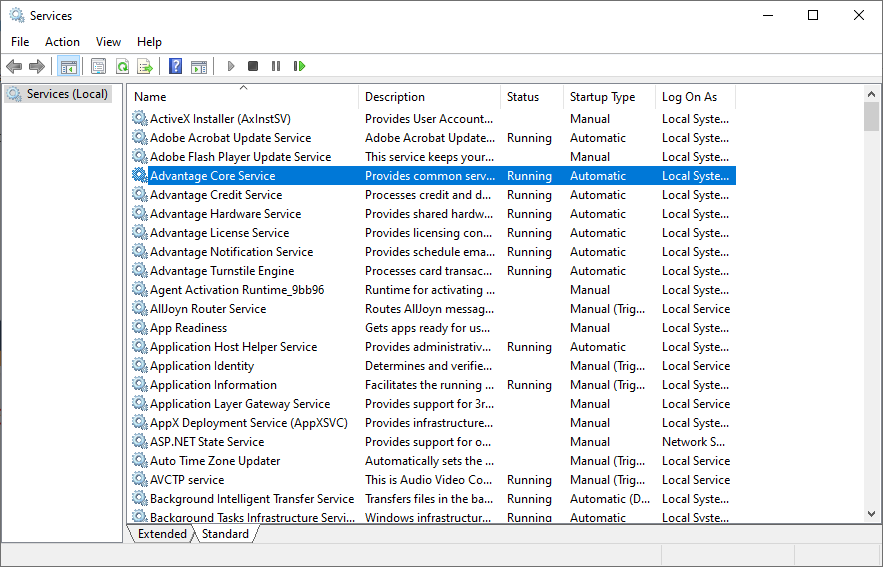This screenshot has width=883, height=567.
Task: Pause the service using toolbar Pause button
Action: [276, 66]
